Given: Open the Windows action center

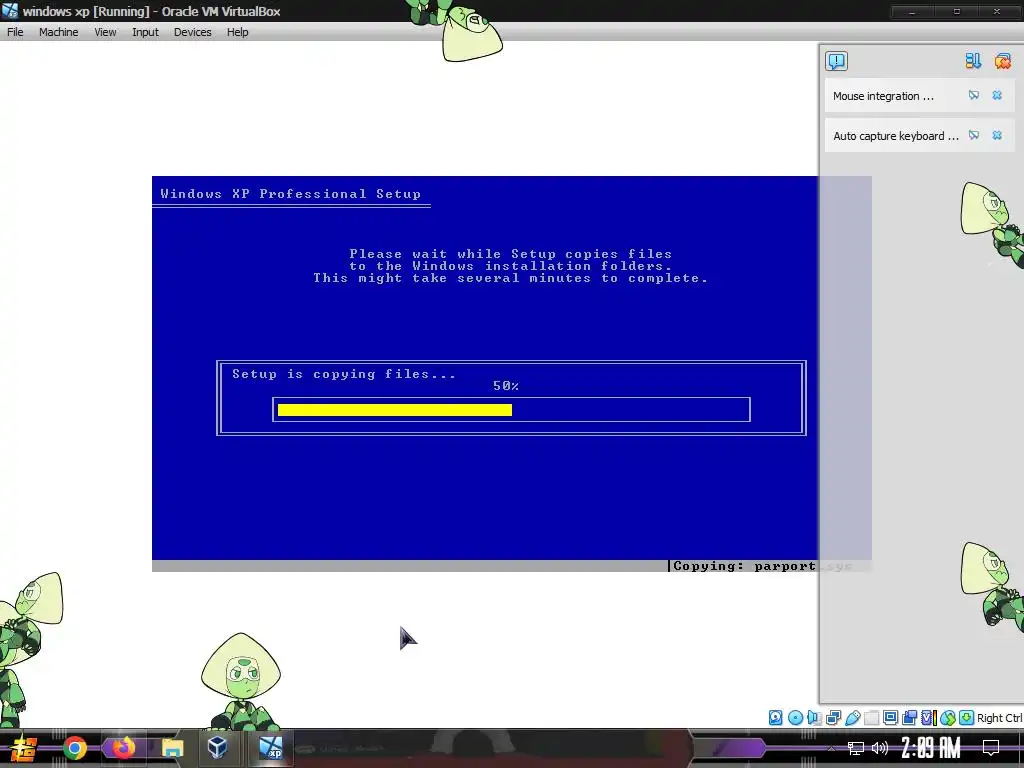Looking at the screenshot, I should click(991, 748).
